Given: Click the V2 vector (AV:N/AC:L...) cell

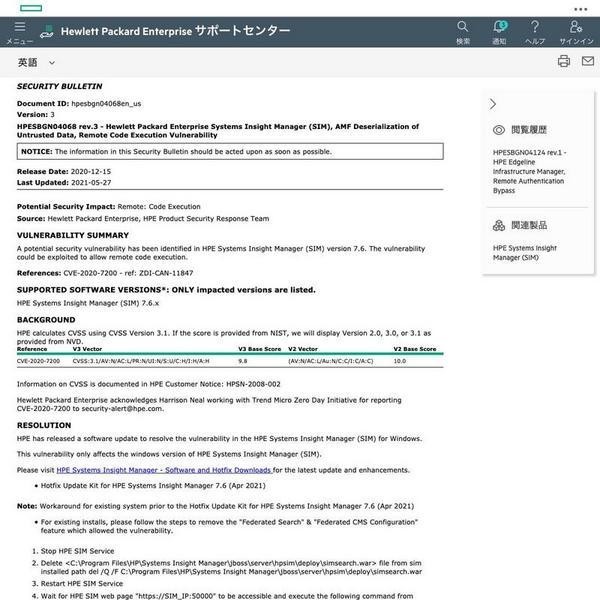Looking at the screenshot, I should click(x=331, y=361).
